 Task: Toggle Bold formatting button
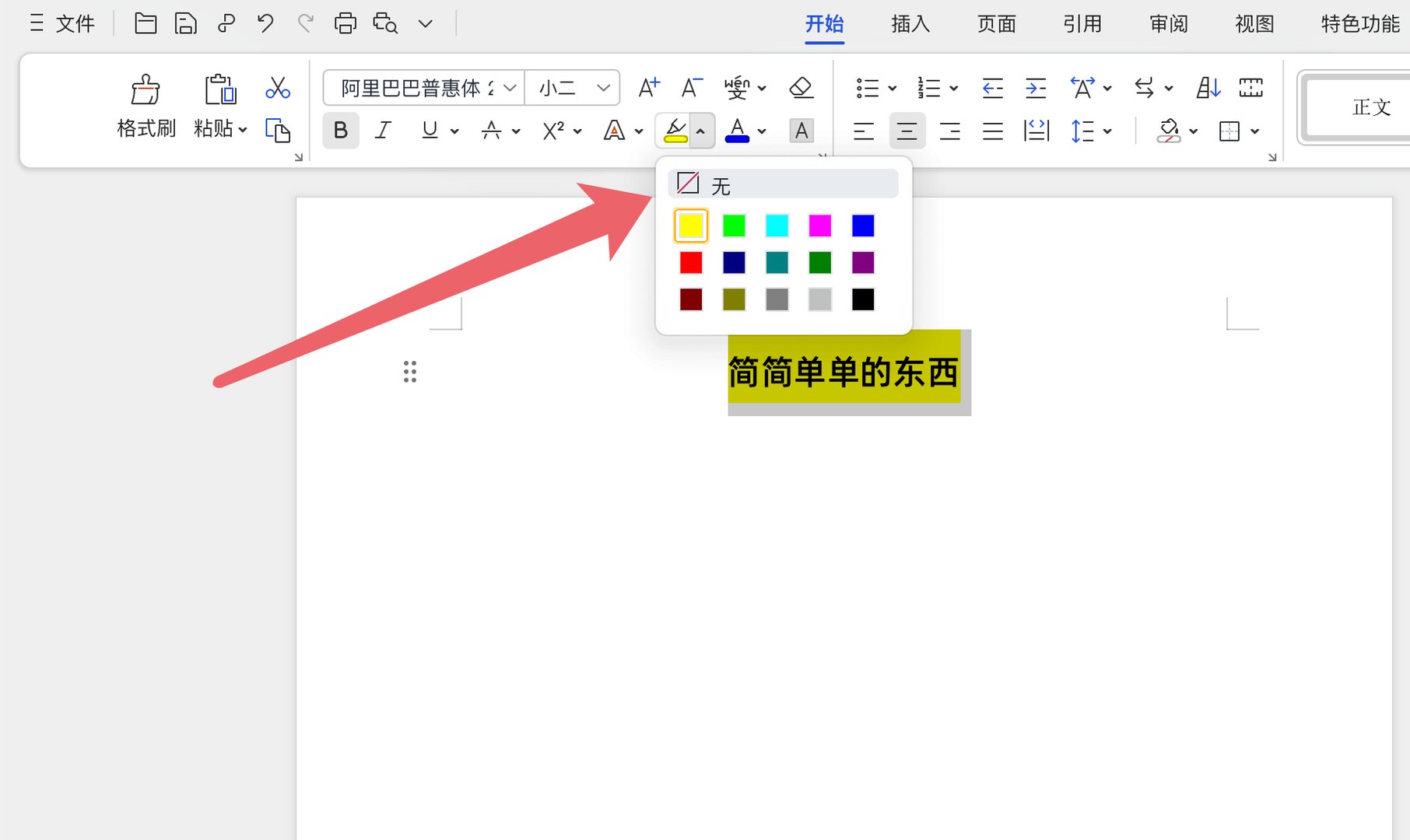coord(340,131)
